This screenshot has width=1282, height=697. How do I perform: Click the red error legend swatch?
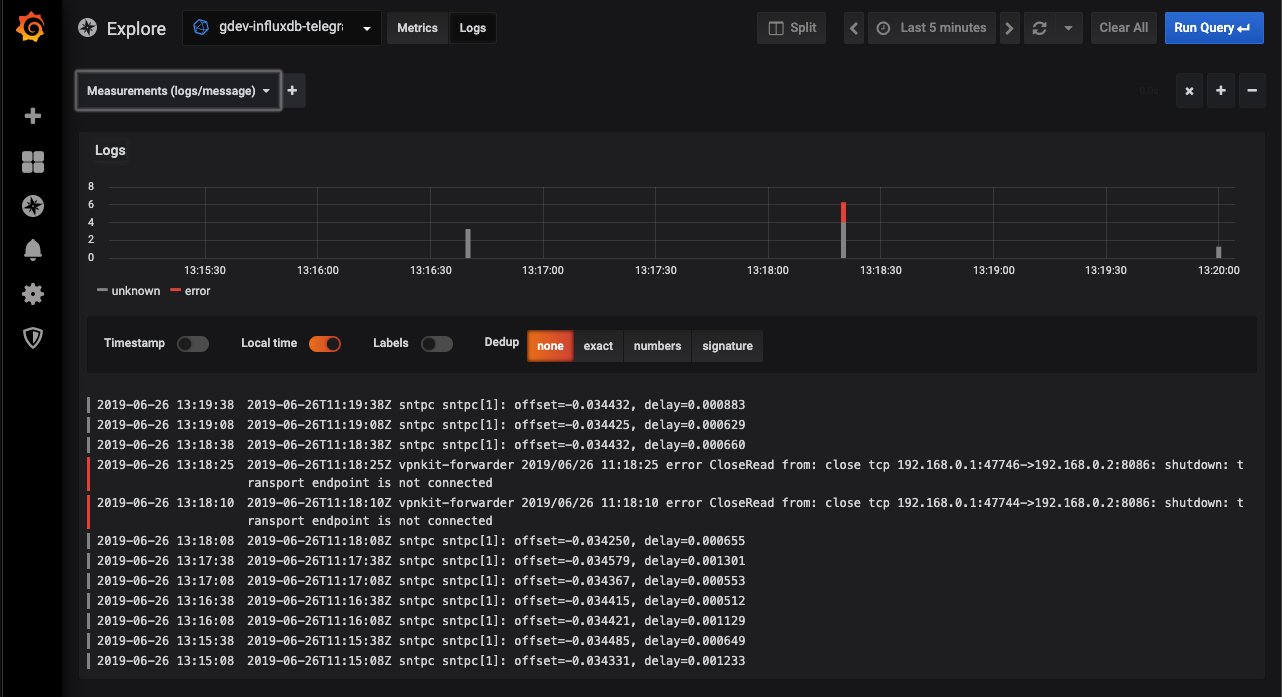(174, 291)
